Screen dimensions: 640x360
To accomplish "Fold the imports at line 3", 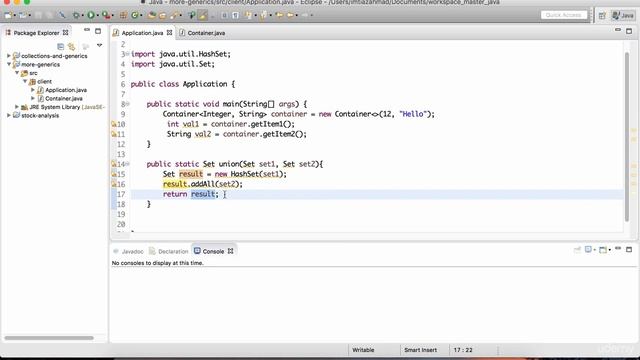I will pyautogui.click(x=127, y=54).
